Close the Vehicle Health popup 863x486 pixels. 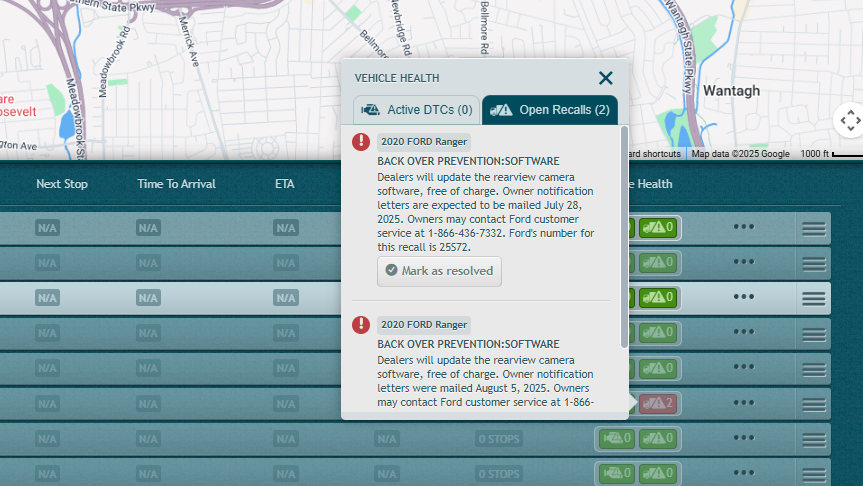(605, 78)
